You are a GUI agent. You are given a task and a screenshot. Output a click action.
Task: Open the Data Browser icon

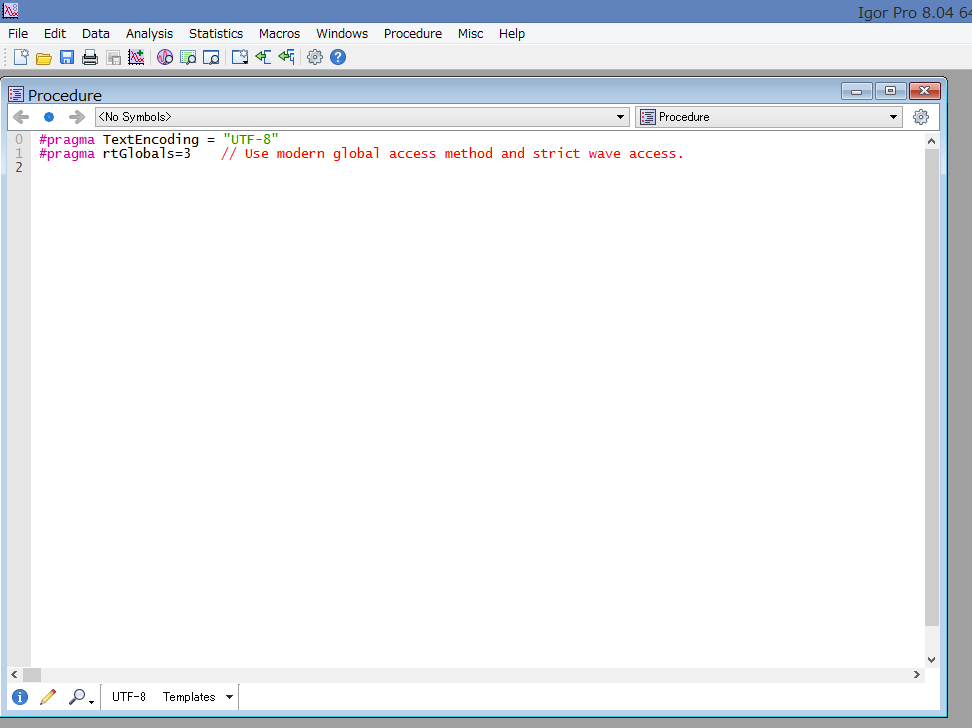(x=165, y=57)
